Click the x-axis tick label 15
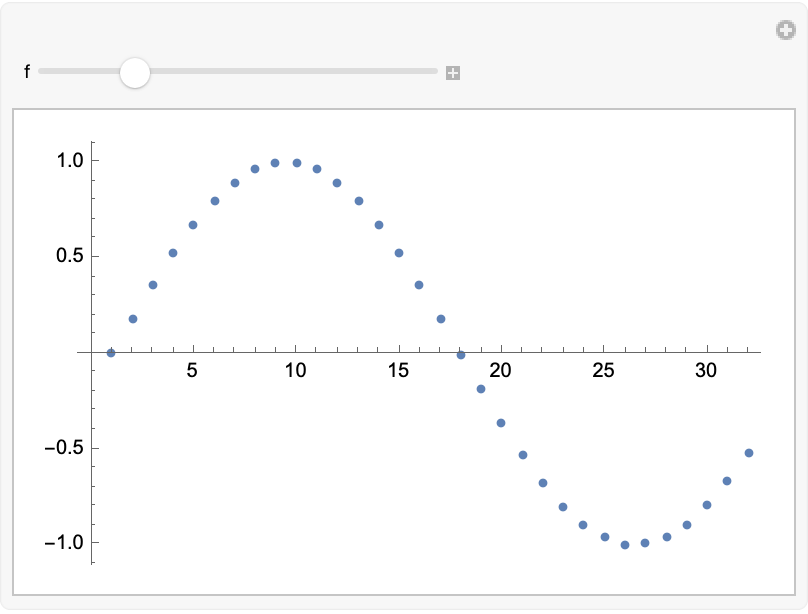808x614 pixels. pyautogui.click(x=398, y=371)
